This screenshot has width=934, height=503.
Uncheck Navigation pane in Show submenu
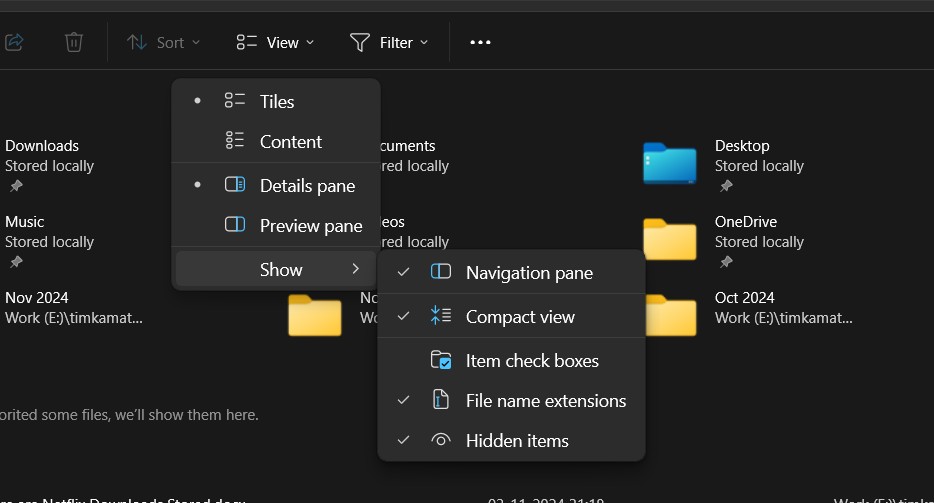[x=512, y=272]
